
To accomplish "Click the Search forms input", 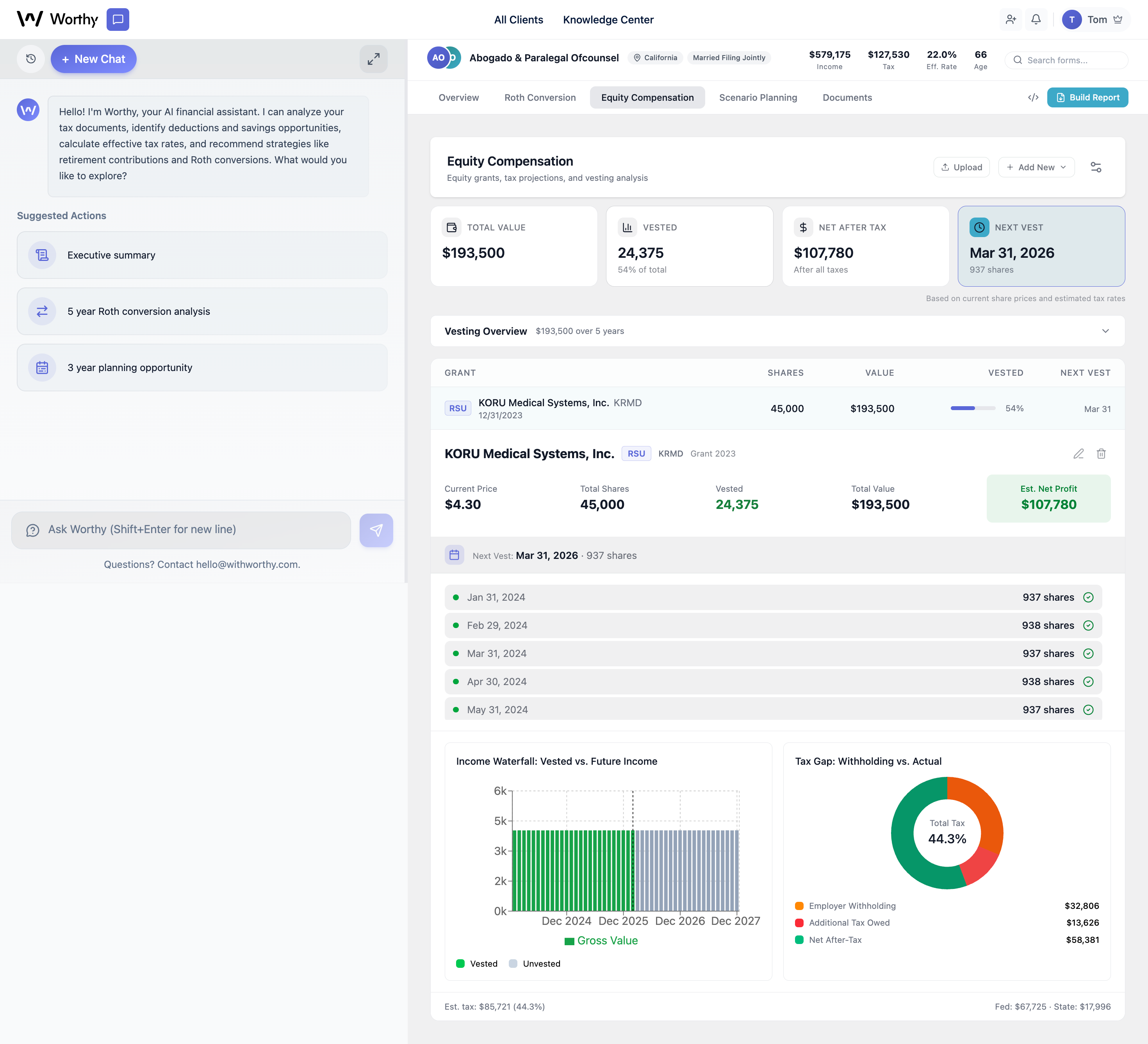I will (x=1066, y=60).
